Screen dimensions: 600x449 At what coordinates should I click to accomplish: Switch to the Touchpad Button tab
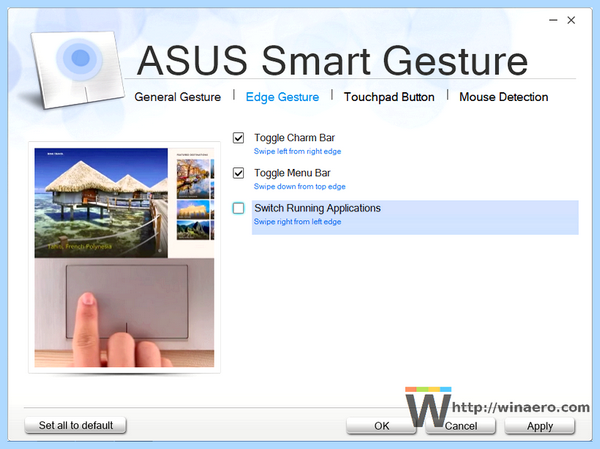tap(389, 97)
